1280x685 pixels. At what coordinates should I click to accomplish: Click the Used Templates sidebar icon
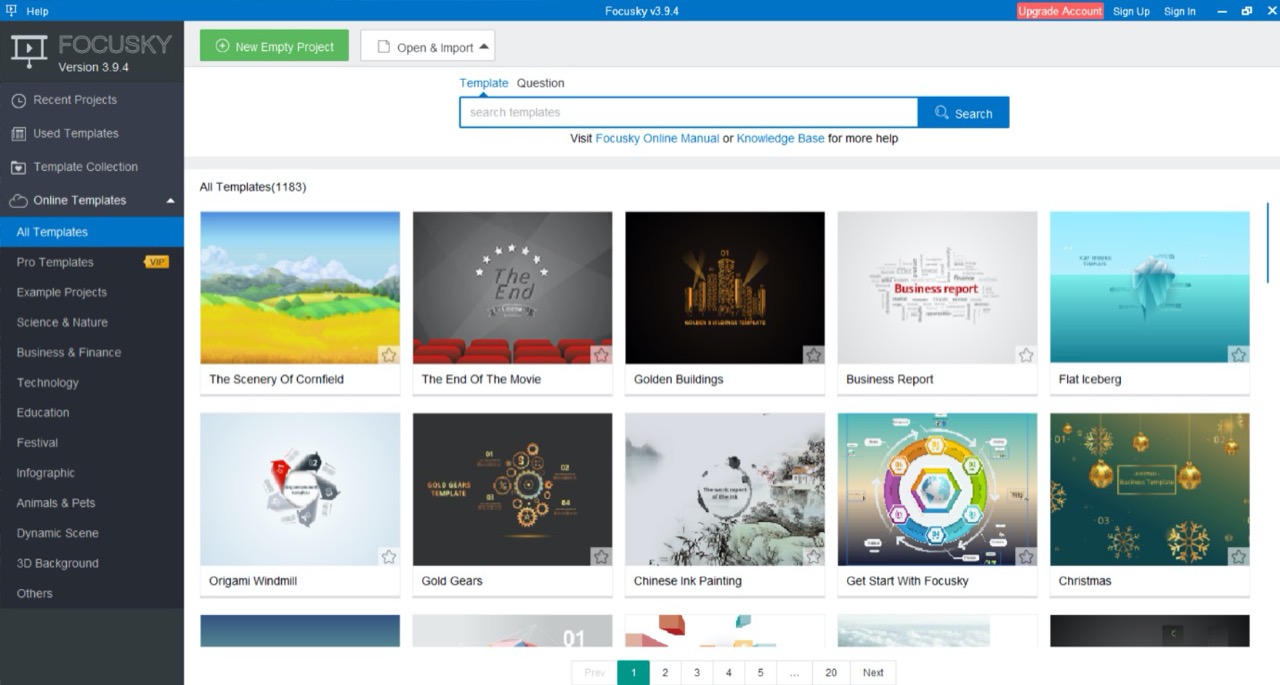coord(18,134)
